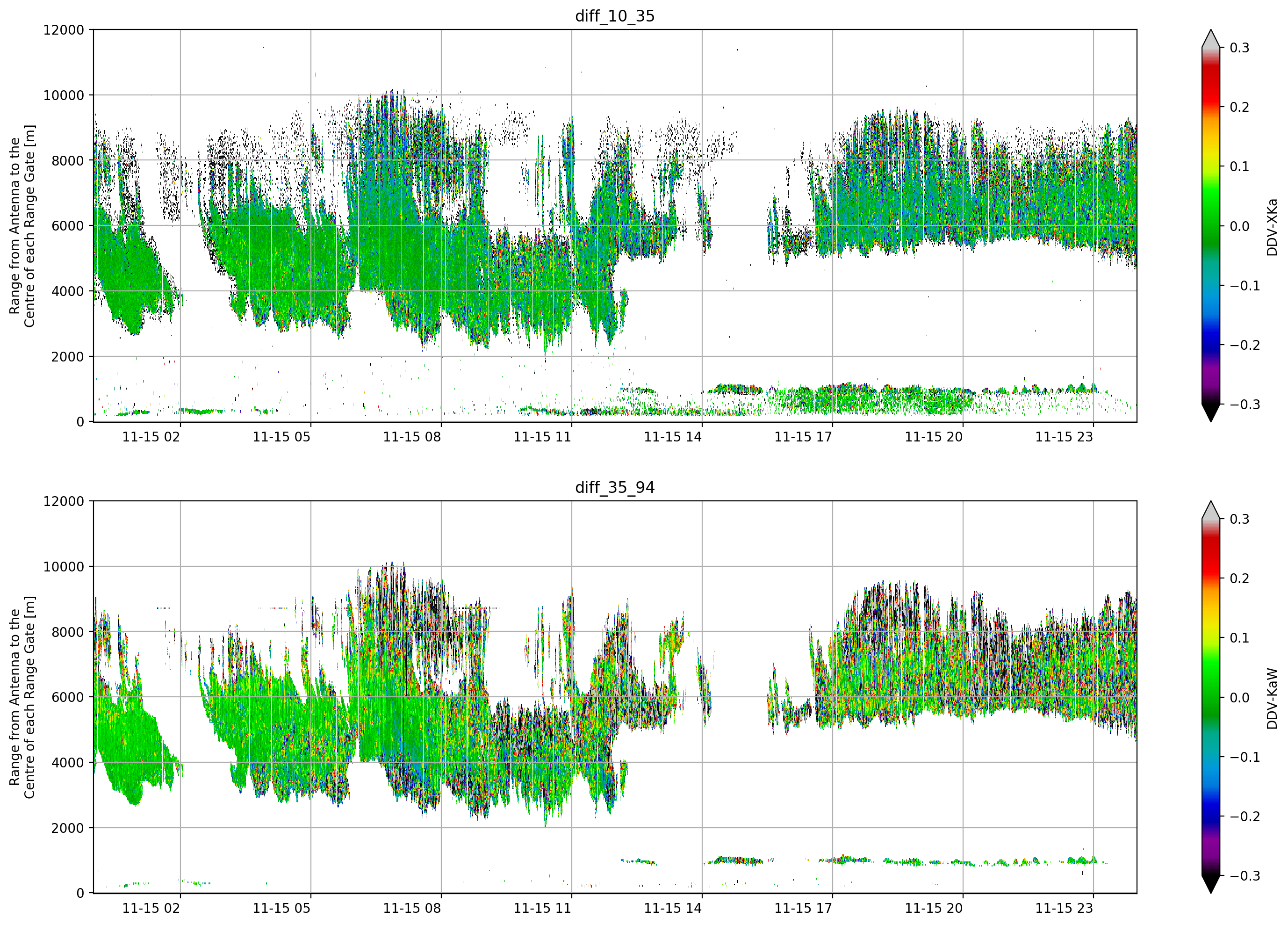
Task: Click the 6000 y-axis label on bottom plot
Action: click(x=68, y=697)
